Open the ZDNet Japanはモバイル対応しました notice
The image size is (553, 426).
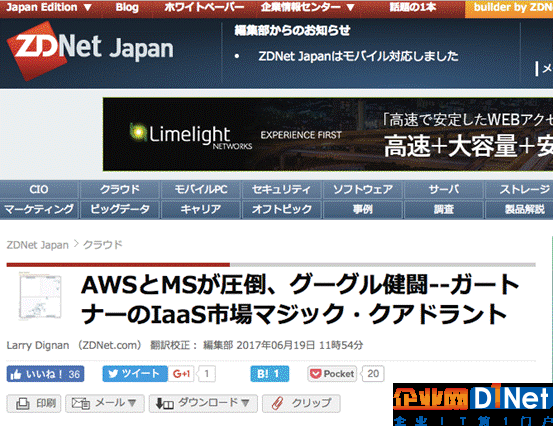click(358, 56)
